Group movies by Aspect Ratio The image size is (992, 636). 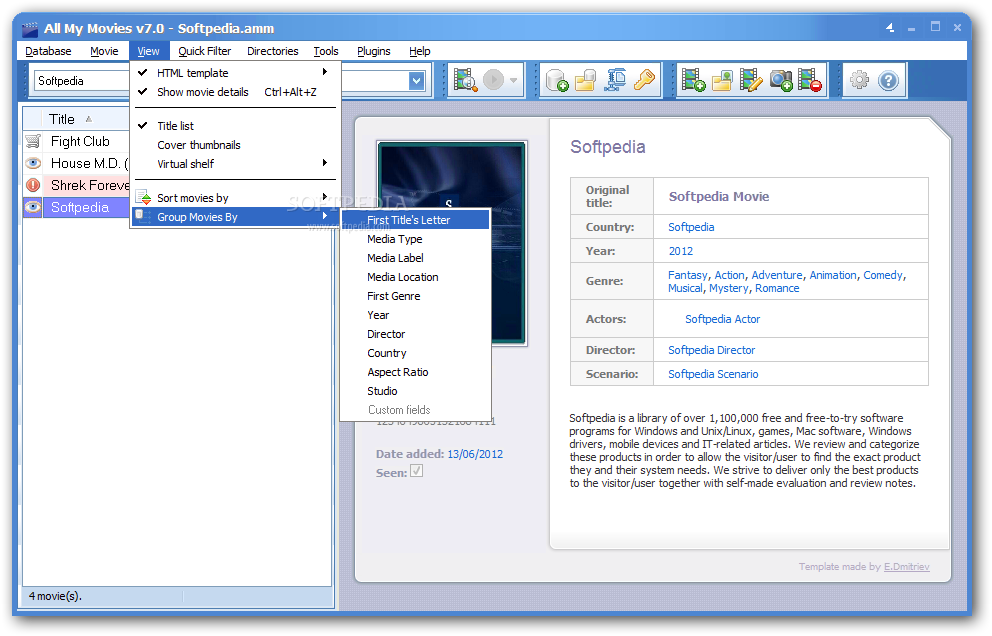point(415,371)
